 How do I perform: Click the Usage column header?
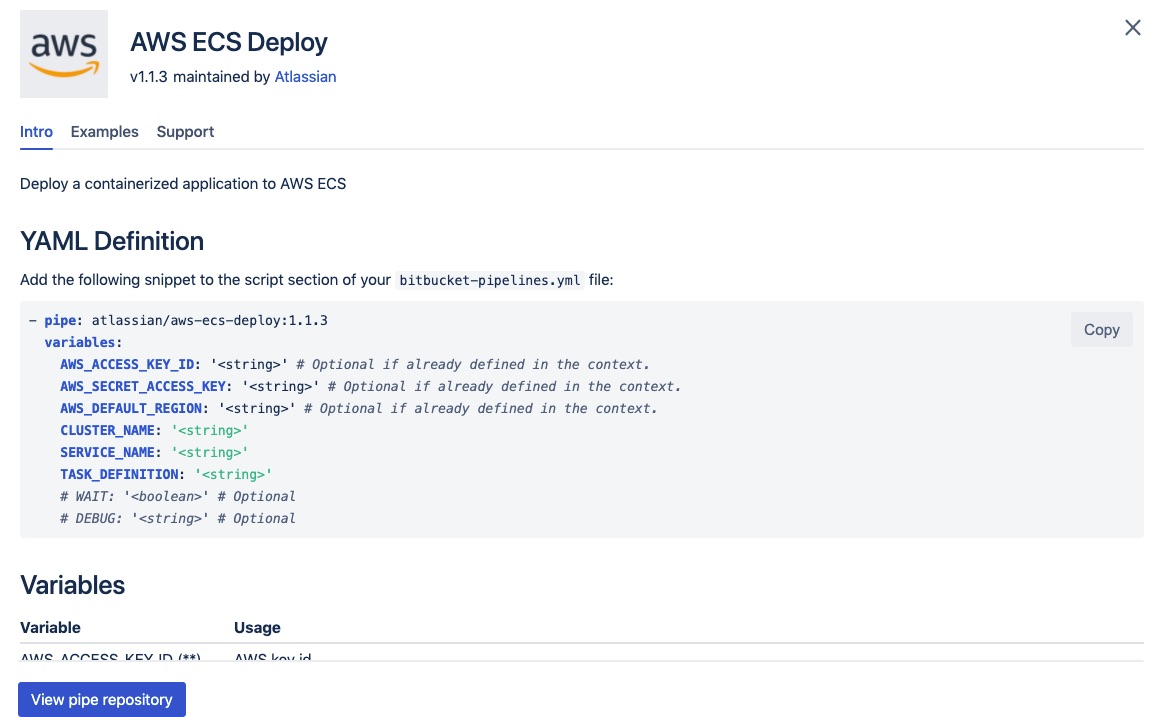click(257, 628)
